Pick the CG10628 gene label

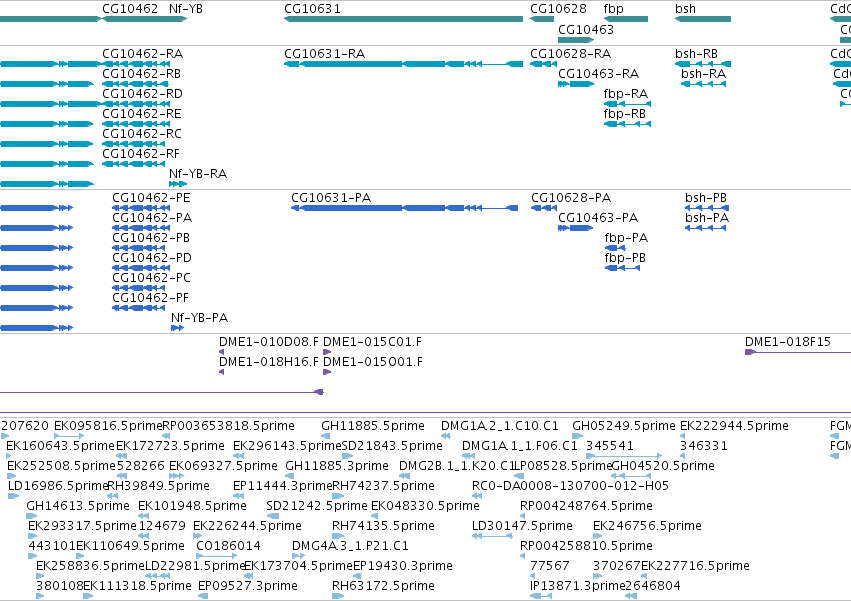[558, 9]
